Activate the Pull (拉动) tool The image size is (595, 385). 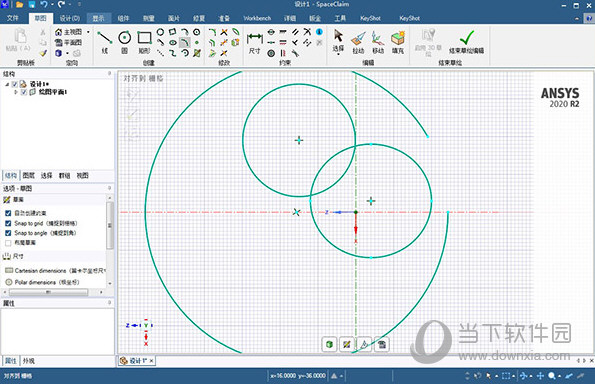point(358,42)
